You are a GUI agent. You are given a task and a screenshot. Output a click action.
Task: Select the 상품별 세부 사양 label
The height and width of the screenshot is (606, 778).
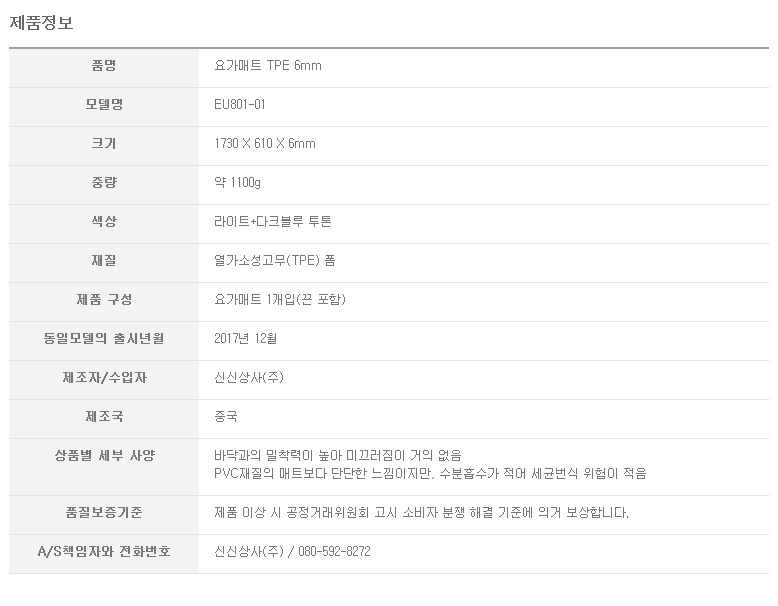click(x=103, y=456)
